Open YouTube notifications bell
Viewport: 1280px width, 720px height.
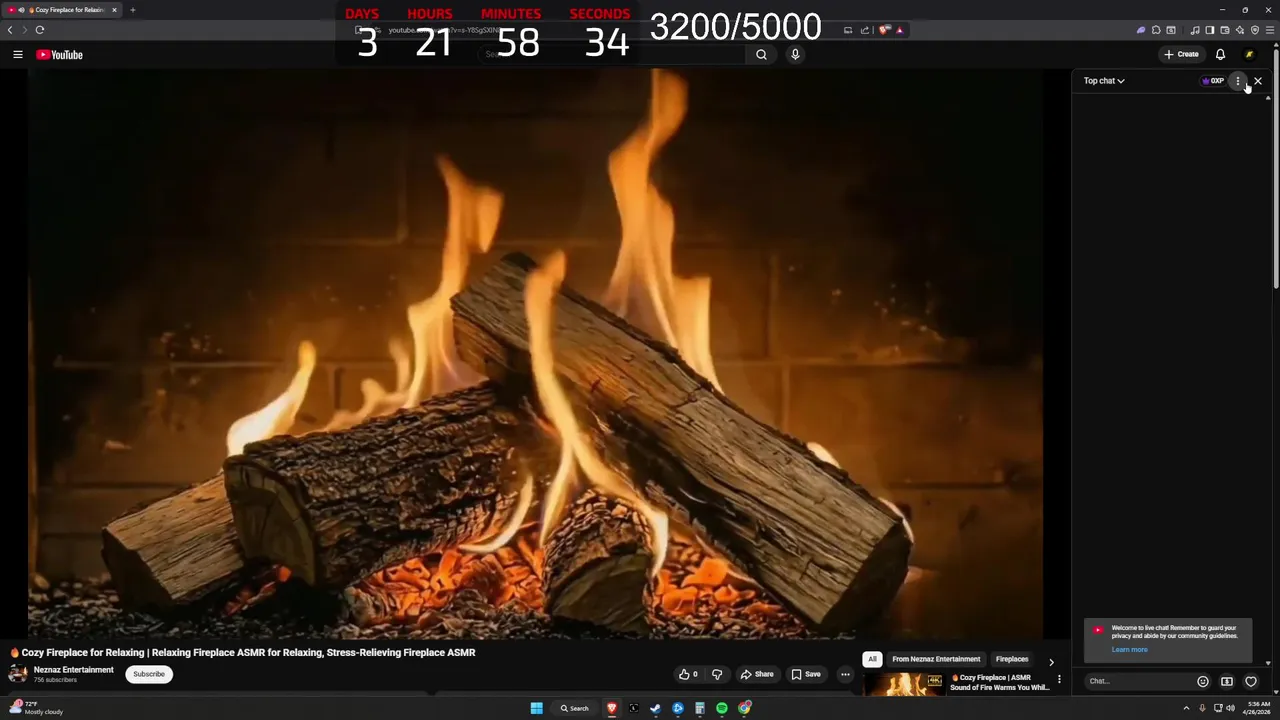(x=1220, y=55)
